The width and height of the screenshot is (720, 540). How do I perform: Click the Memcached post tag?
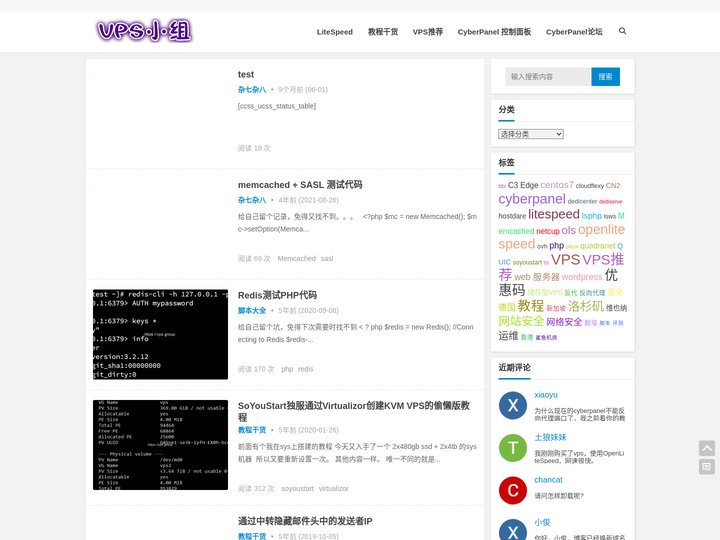coord(297,259)
